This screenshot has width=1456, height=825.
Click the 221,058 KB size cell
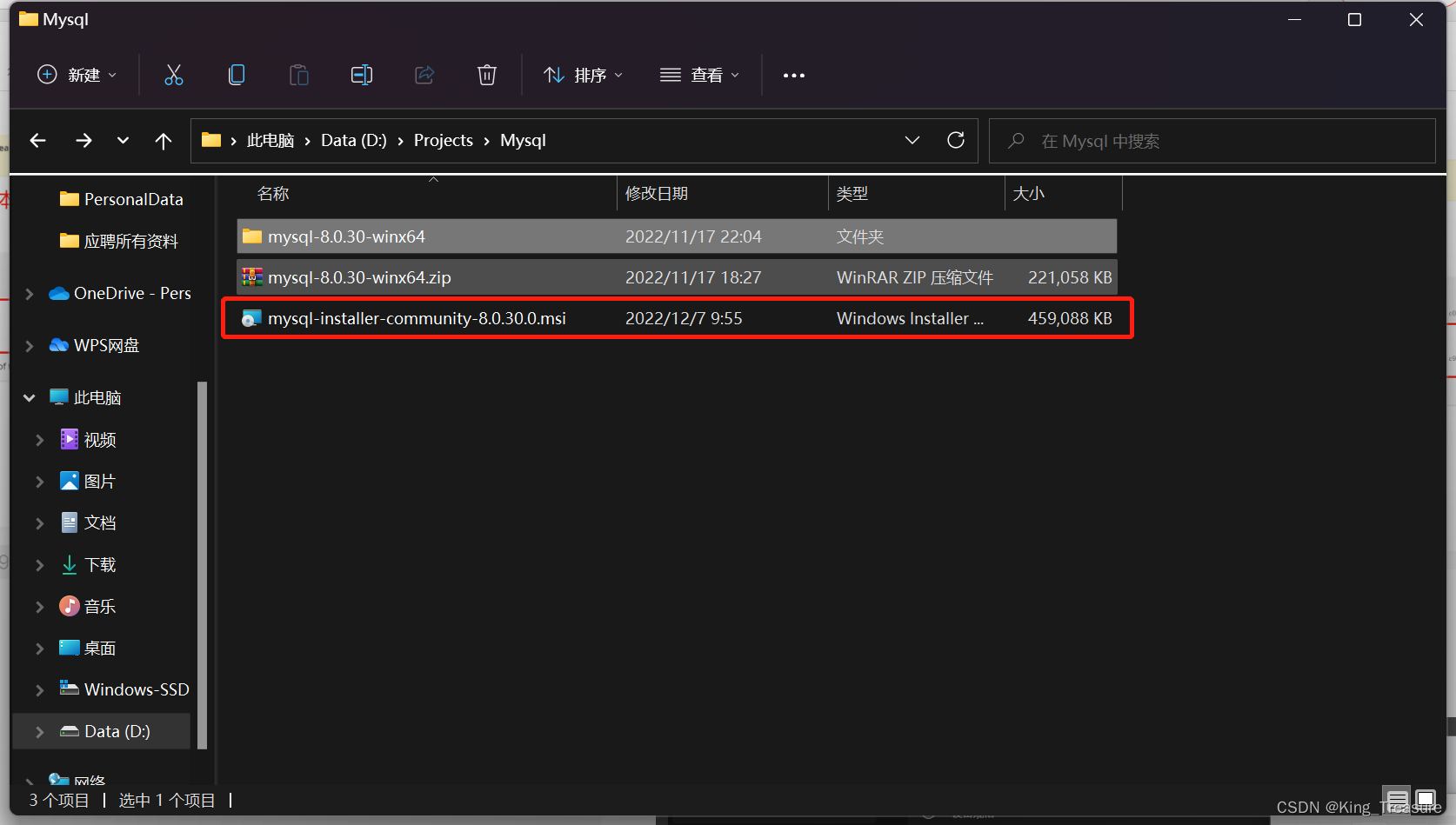coord(1070,277)
